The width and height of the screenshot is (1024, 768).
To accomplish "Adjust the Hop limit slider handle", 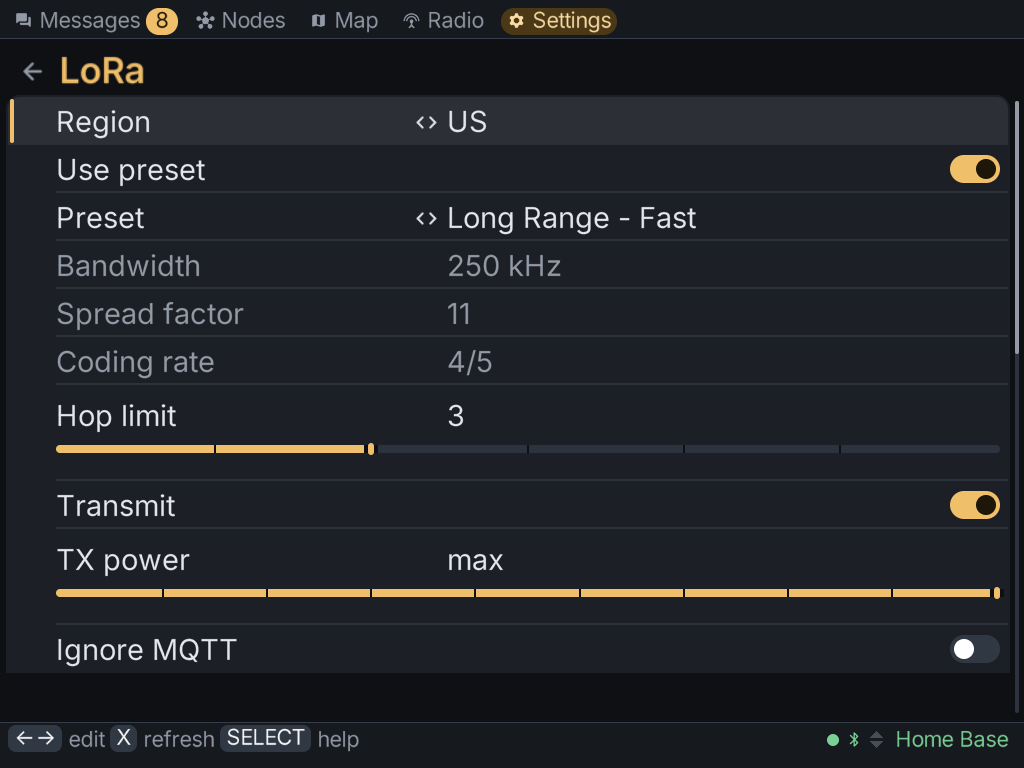I will point(371,449).
